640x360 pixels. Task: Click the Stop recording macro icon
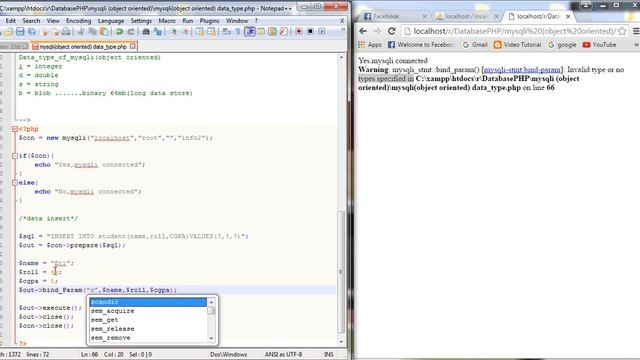pyautogui.click(x=310, y=31)
